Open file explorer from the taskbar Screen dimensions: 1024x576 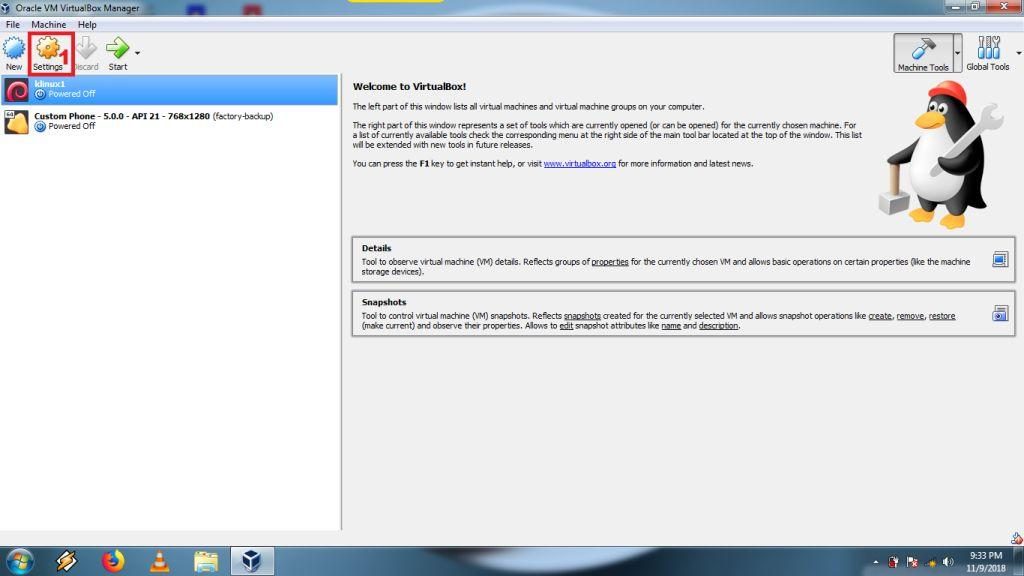206,561
